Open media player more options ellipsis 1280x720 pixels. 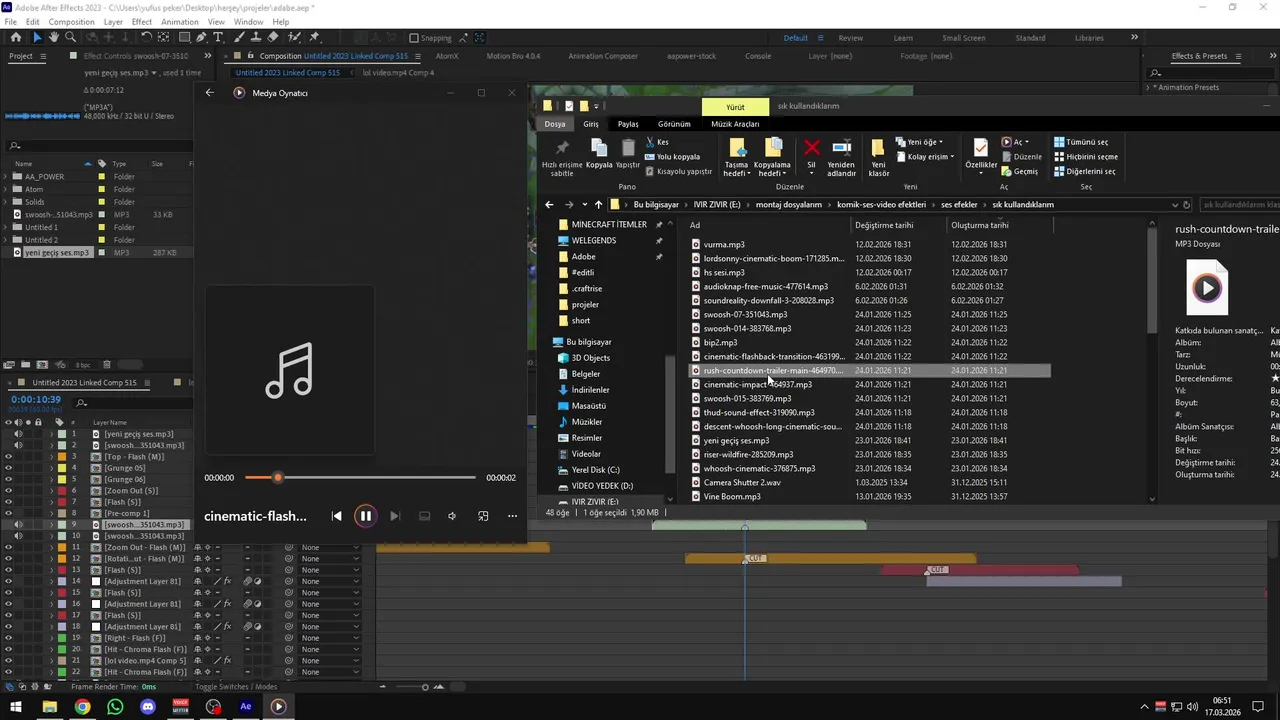[512, 516]
